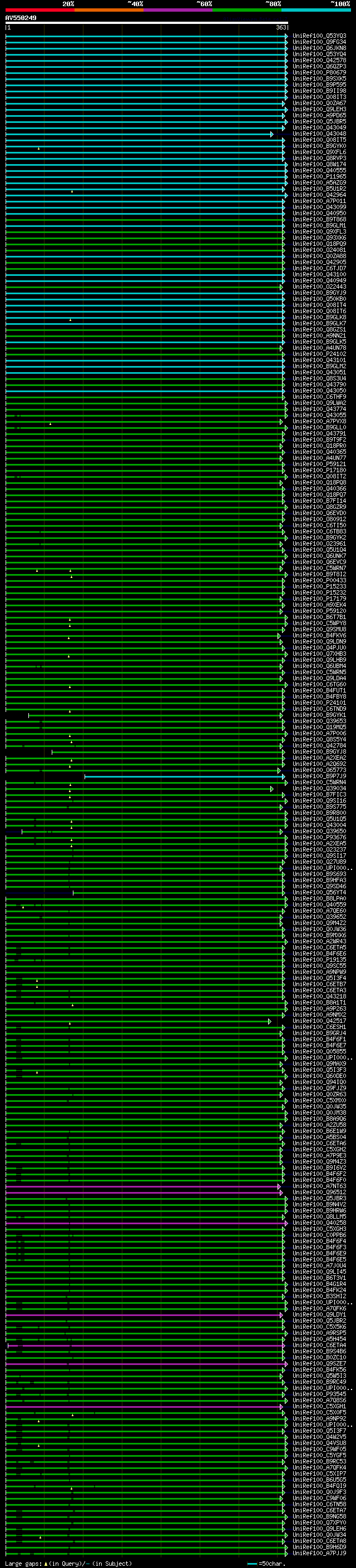The width and height of the screenshot is (356, 1568).
Task: Click the Large gaps legend text
Action: (x=23, y=1564)
